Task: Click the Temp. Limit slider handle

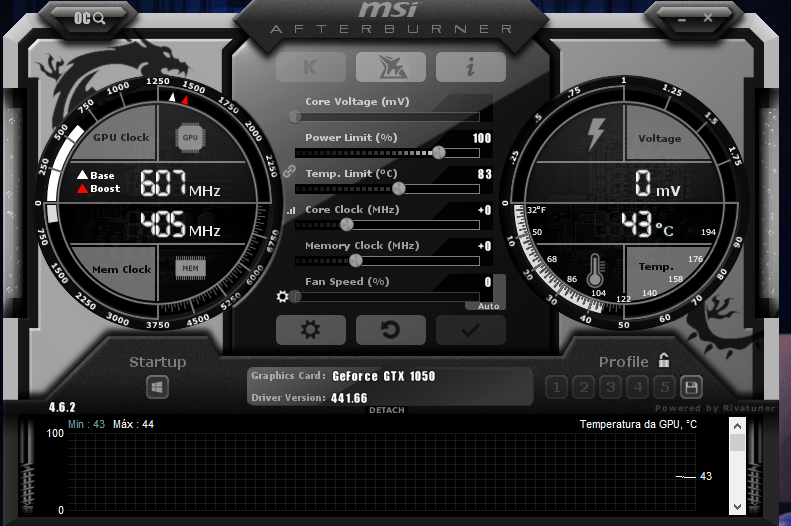Action: 399,189
